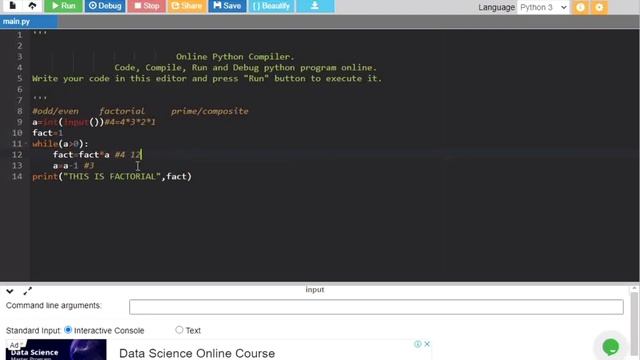The width and height of the screenshot is (640, 360).
Task: Click the 'fact=1' code on line 10
Action: pyautogui.click(x=47, y=133)
